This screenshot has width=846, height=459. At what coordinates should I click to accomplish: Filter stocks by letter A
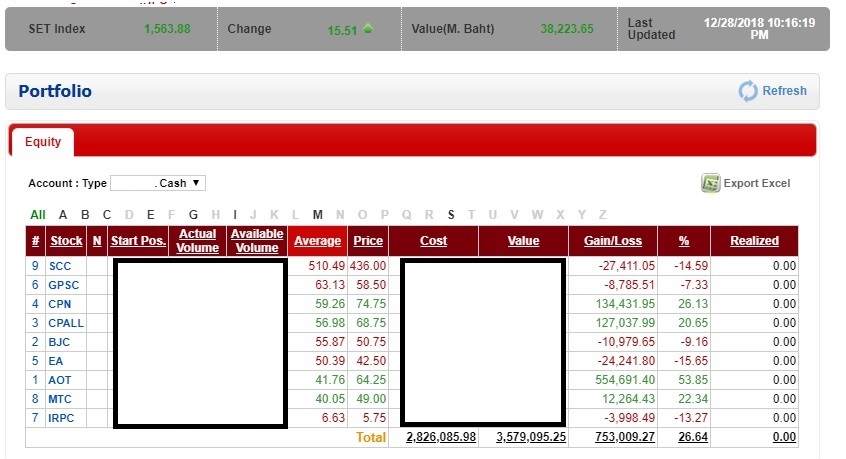point(63,215)
